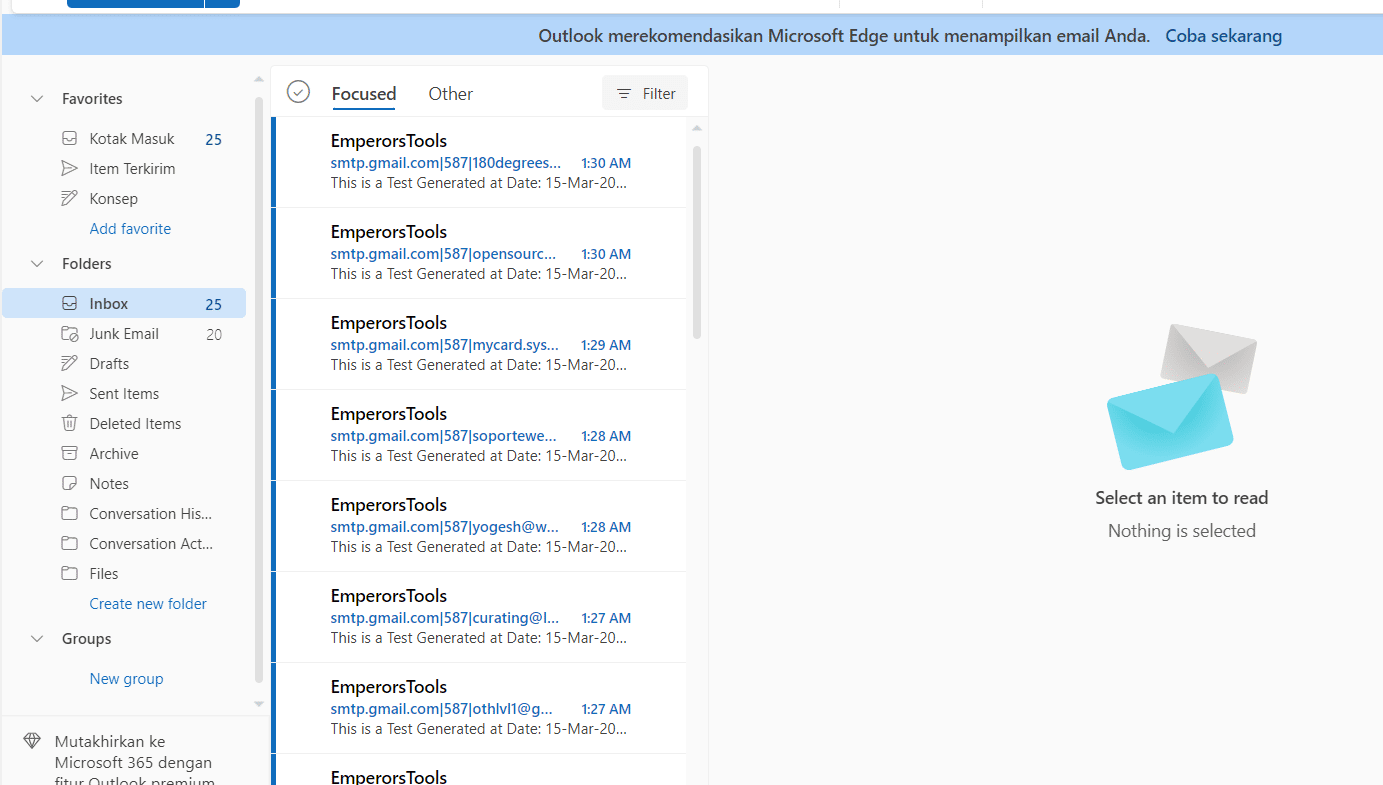
Task: Open the Deleted Items trash icon
Action: [69, 424]
